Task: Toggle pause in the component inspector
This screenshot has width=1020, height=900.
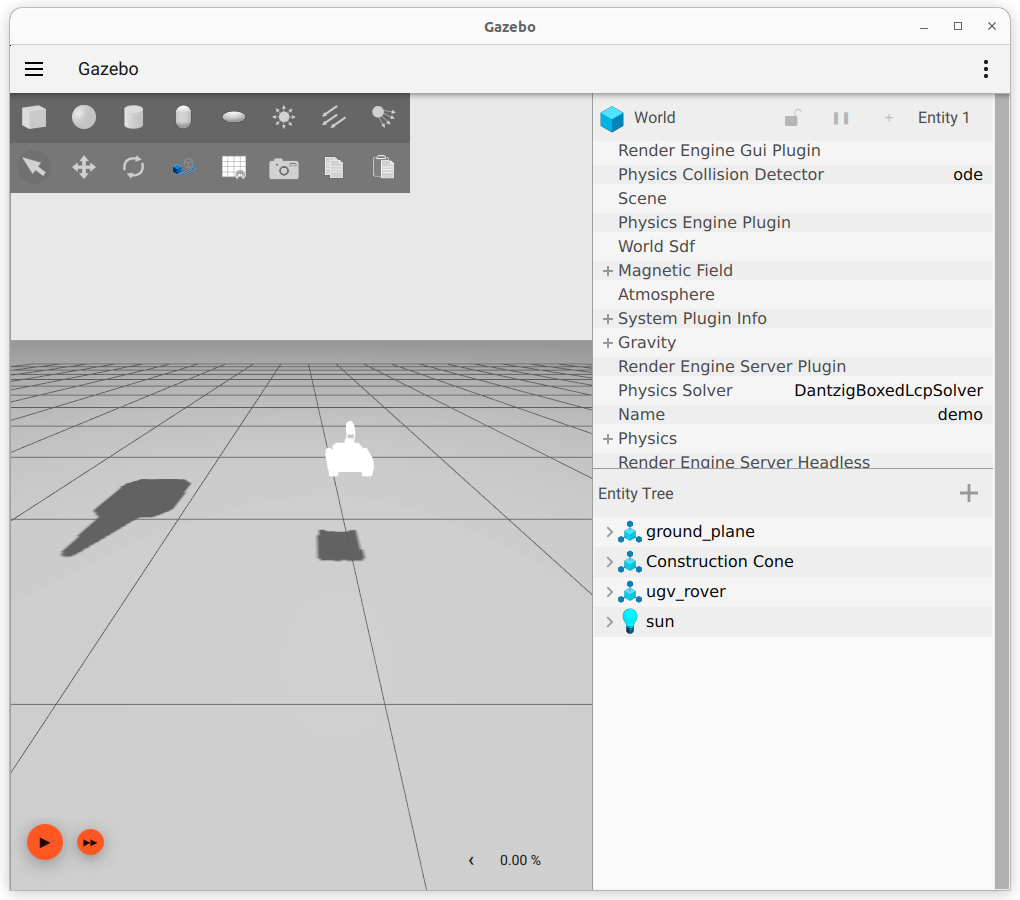Action: coord(841,118)
